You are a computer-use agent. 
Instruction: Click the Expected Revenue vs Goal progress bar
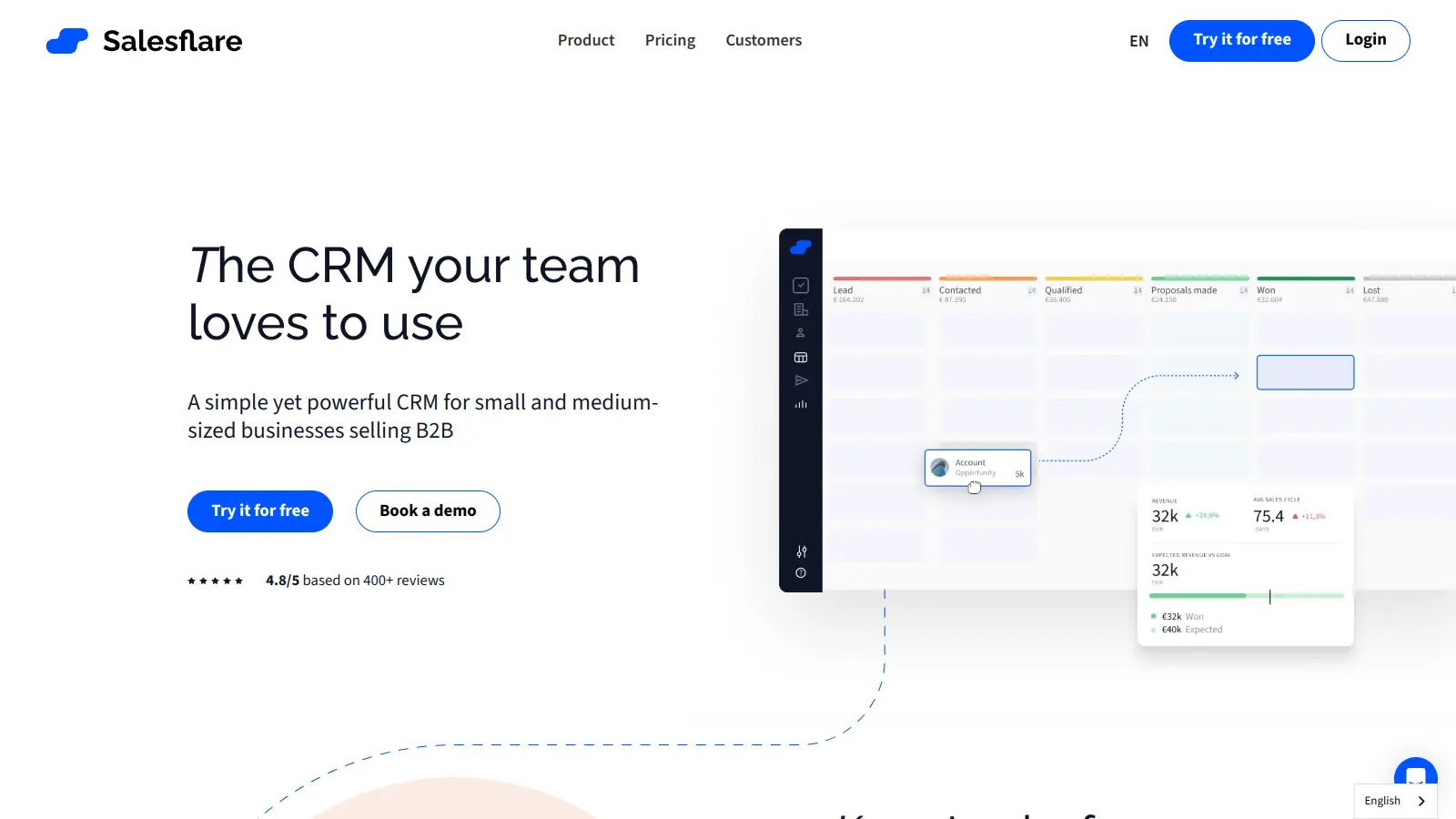[x=1245, y=596]
